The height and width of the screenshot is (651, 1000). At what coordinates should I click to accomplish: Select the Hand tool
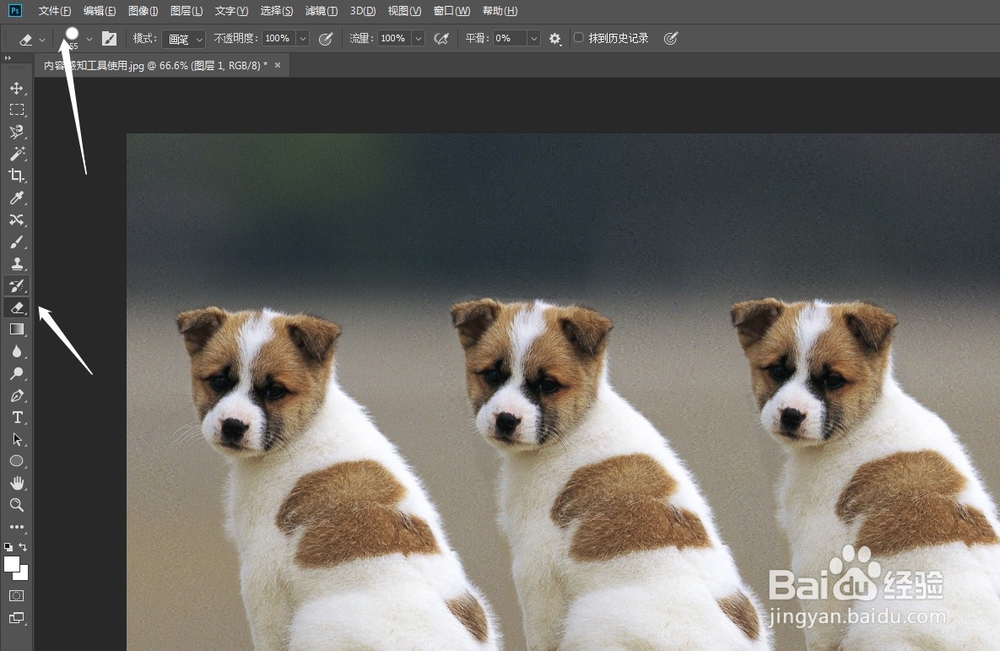point(17,483)
